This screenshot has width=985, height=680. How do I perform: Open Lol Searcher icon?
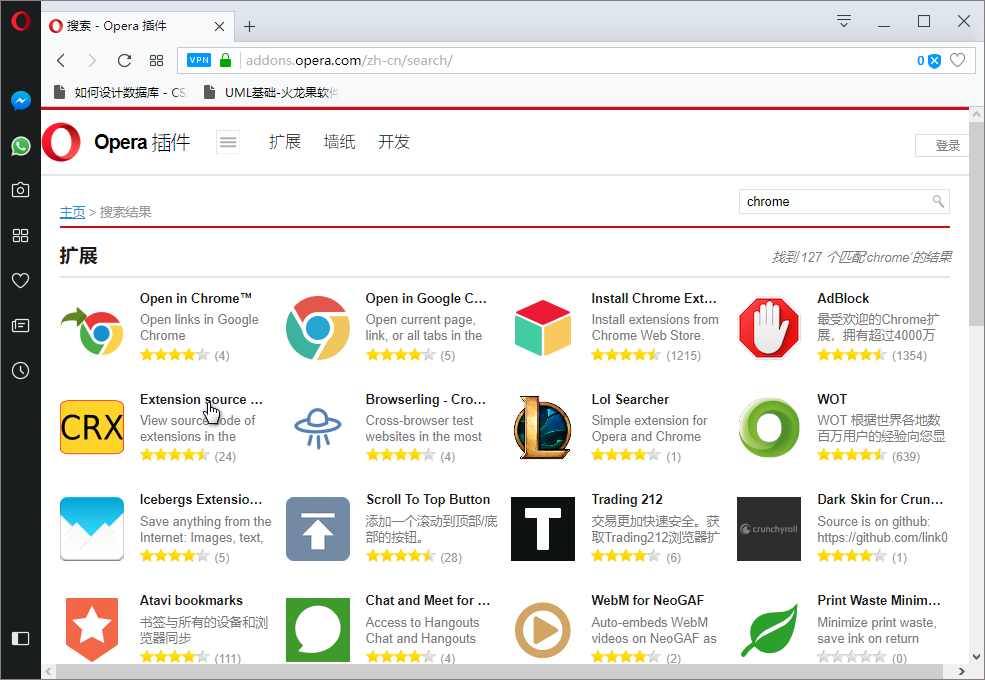(543, 427)
